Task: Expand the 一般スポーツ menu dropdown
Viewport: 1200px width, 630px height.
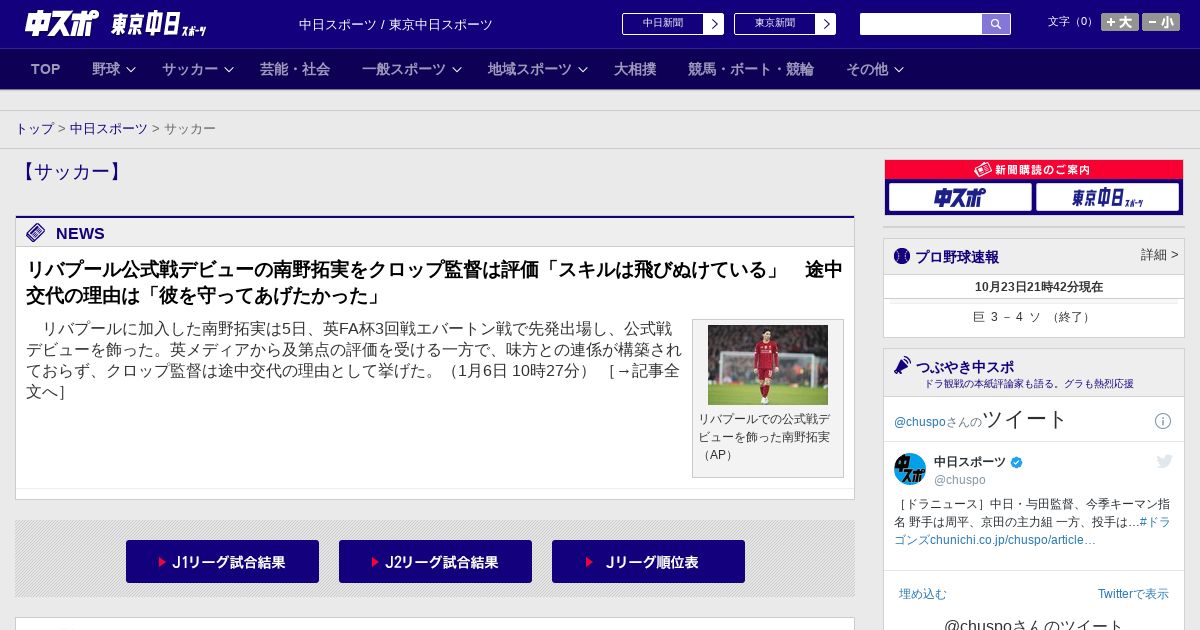Action: (x=412, y=69)
